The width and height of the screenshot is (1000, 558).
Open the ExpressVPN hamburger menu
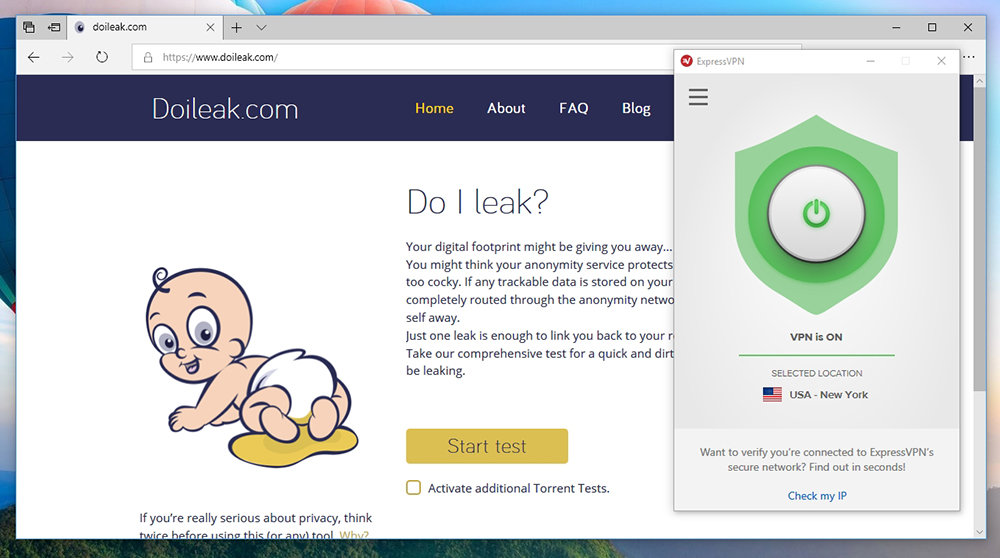pyautogui.click(x=698, y=97)
